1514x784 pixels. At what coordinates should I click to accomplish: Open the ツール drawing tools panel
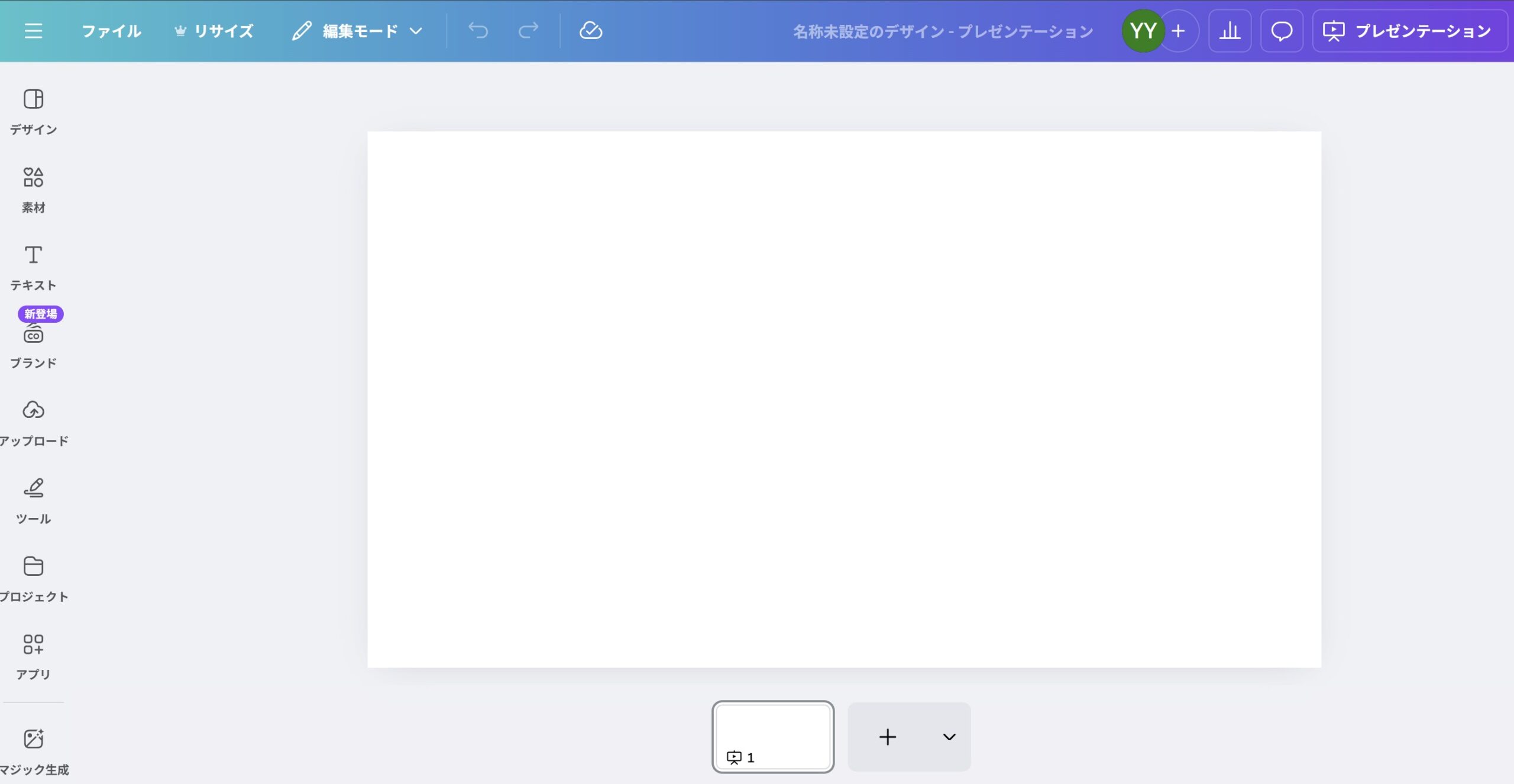(x=33, y=501)
